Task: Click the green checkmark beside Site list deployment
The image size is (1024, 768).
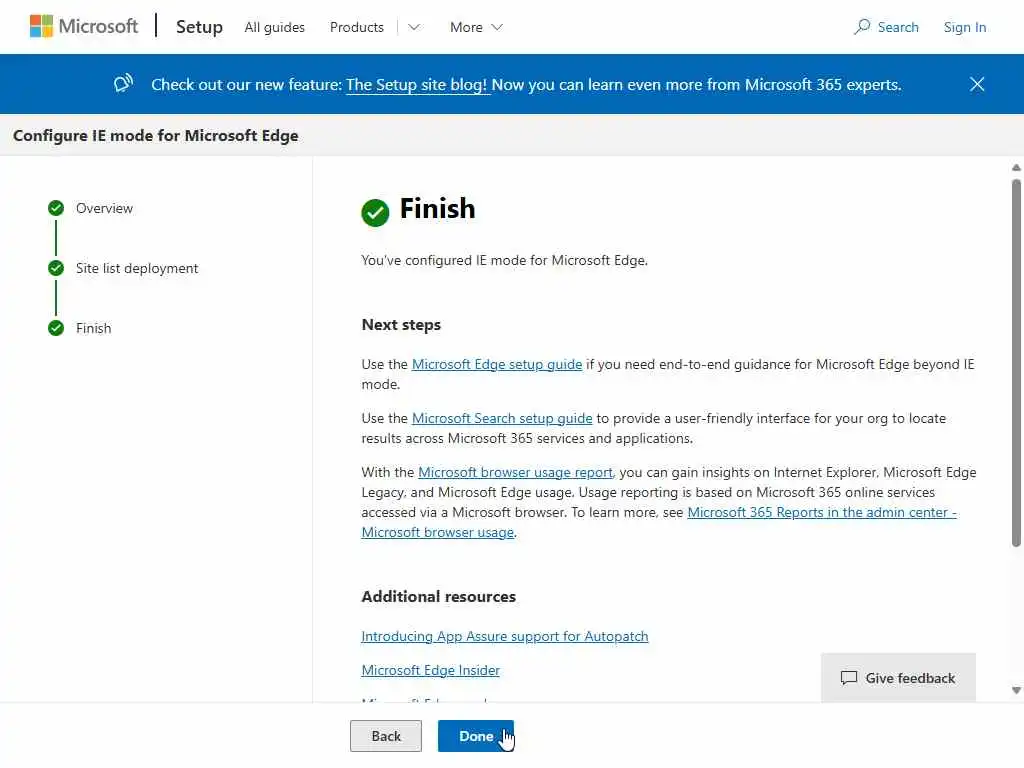Action: [x=56, y=268]
